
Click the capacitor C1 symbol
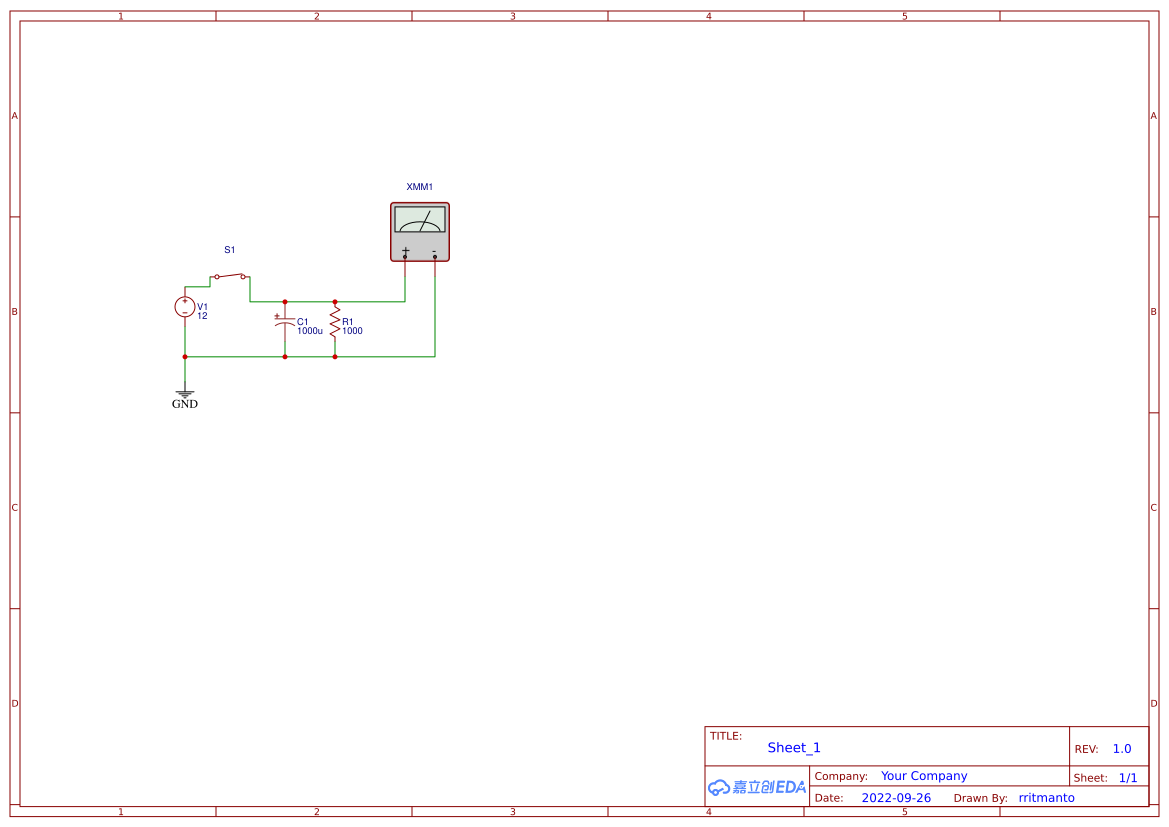pyautogui.click(x=285, y=322)
